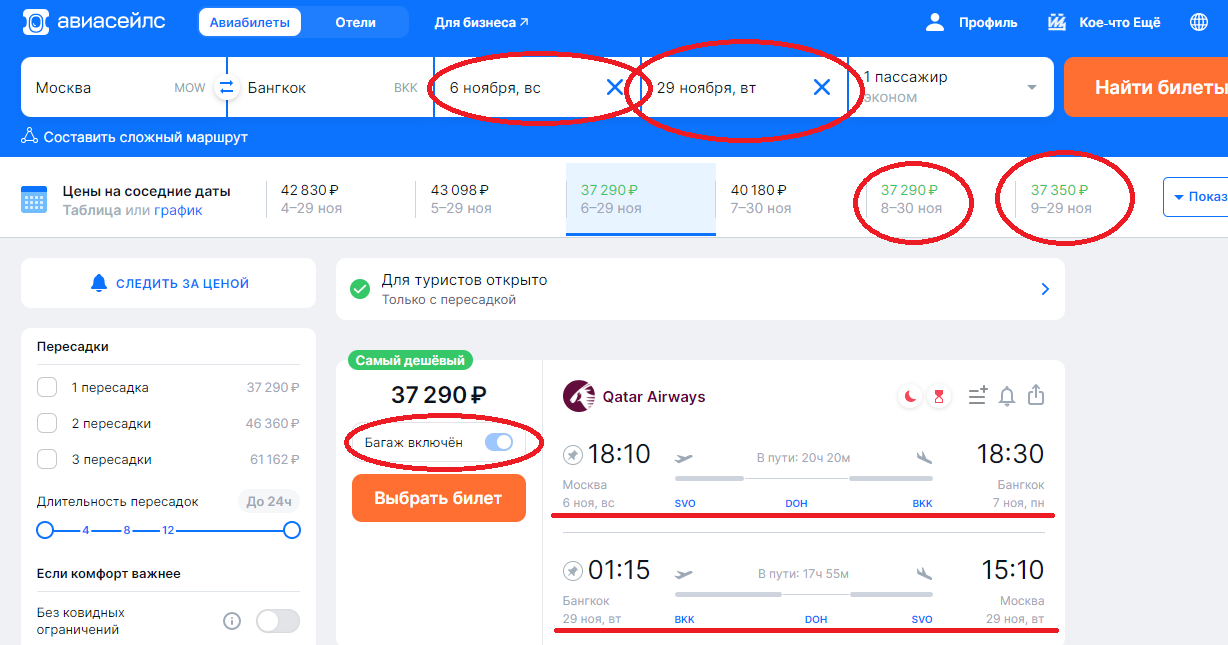This screenshot has width=1228, height=645.
Task: Select the 6–29 ноя price date
Action: (641, 199)
